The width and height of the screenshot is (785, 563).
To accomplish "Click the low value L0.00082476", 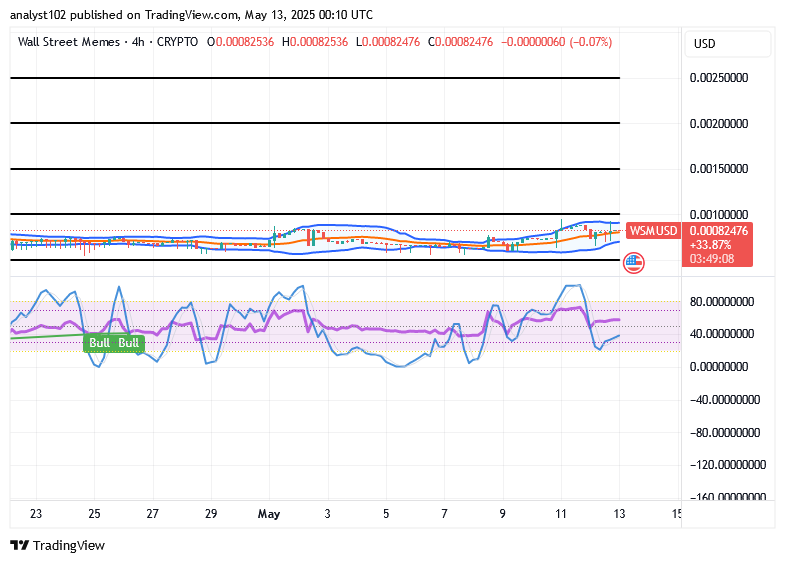I will pos(388,42).
